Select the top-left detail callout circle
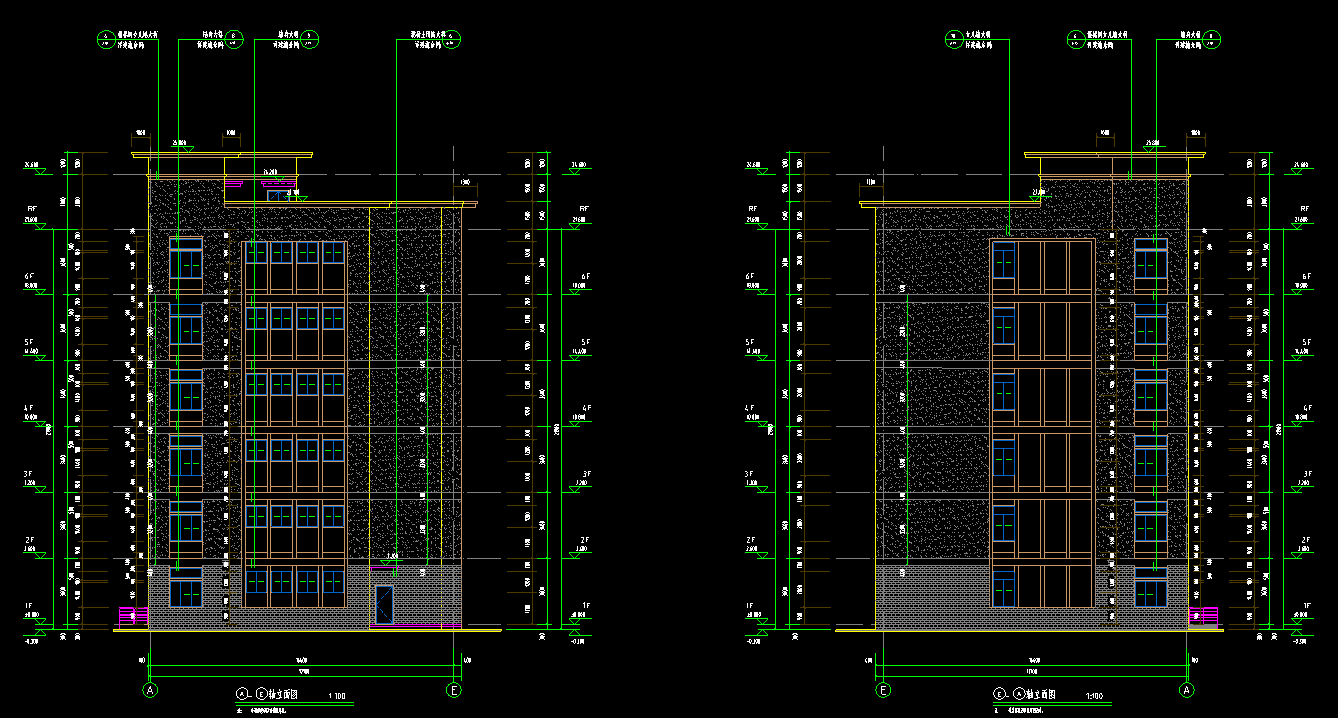The height and width of the screenshot is (718, 1338). (105, 39)
